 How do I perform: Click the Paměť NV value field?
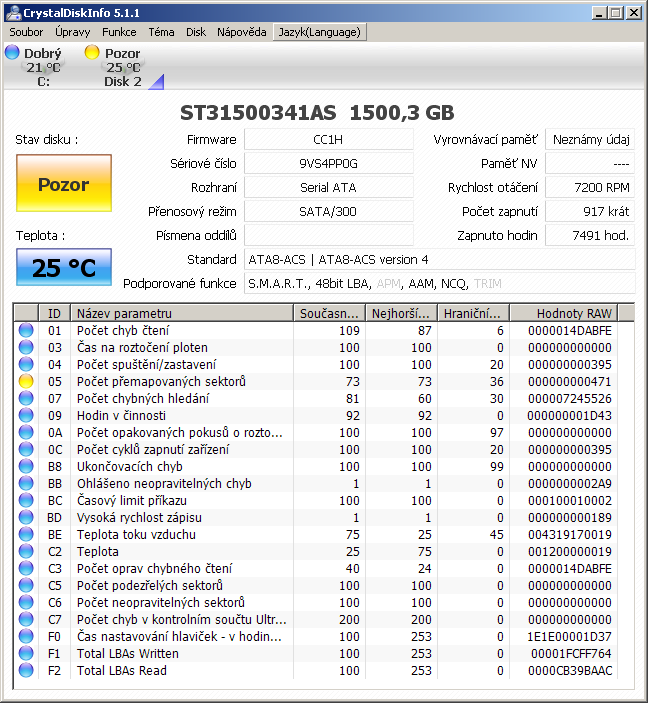coord(590,164)
